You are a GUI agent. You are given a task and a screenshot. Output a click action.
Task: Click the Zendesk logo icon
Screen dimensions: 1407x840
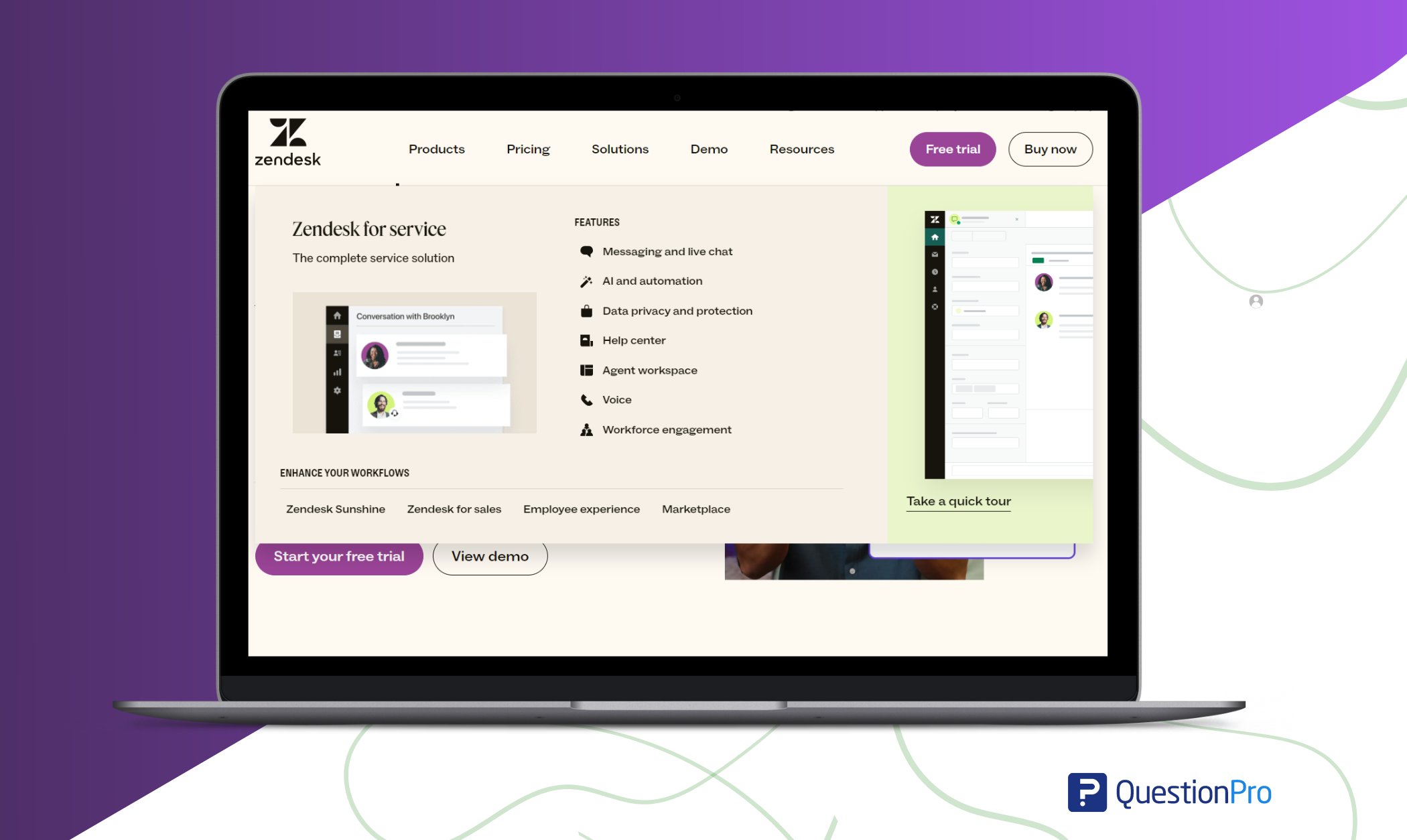[x=288, y=132]
